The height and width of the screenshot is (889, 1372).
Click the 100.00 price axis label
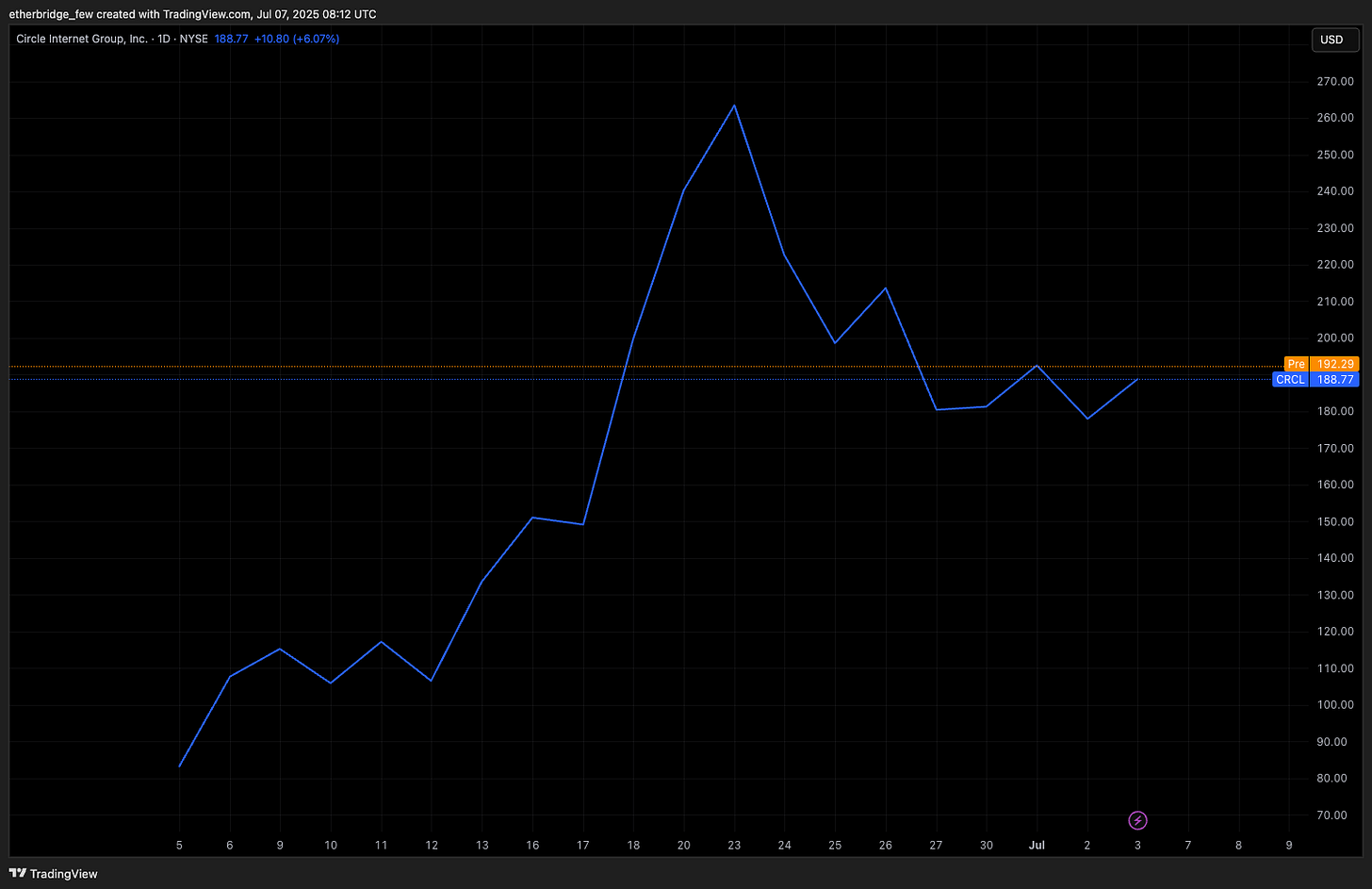[x=1335, y=704]
